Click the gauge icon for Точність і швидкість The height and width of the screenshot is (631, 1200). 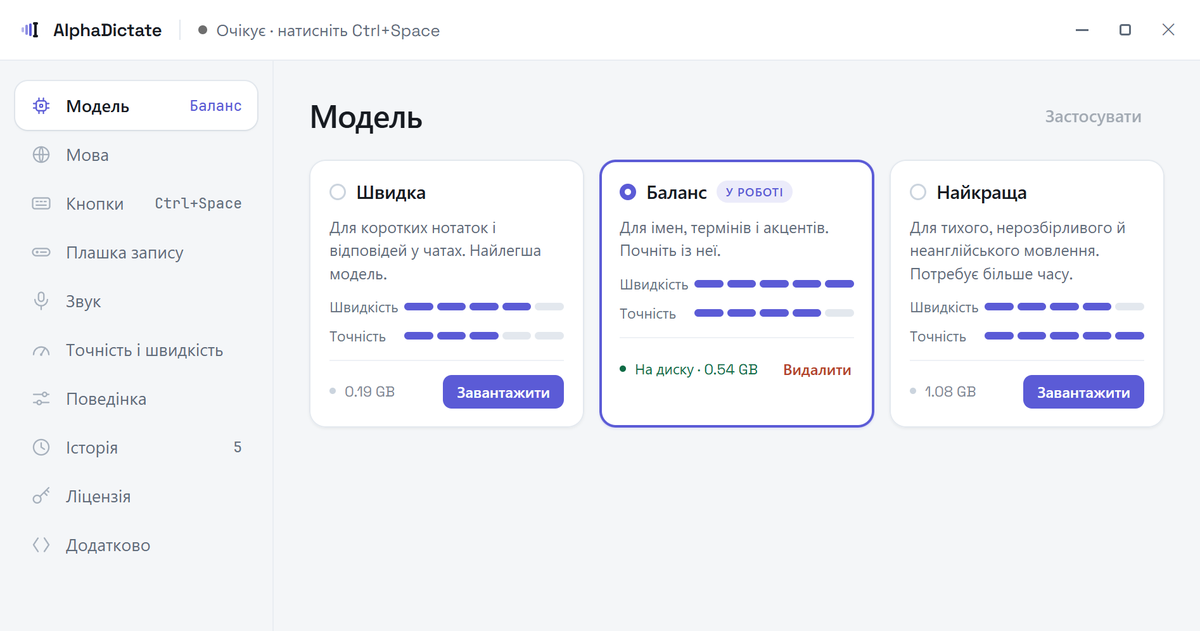click(41, 350)
